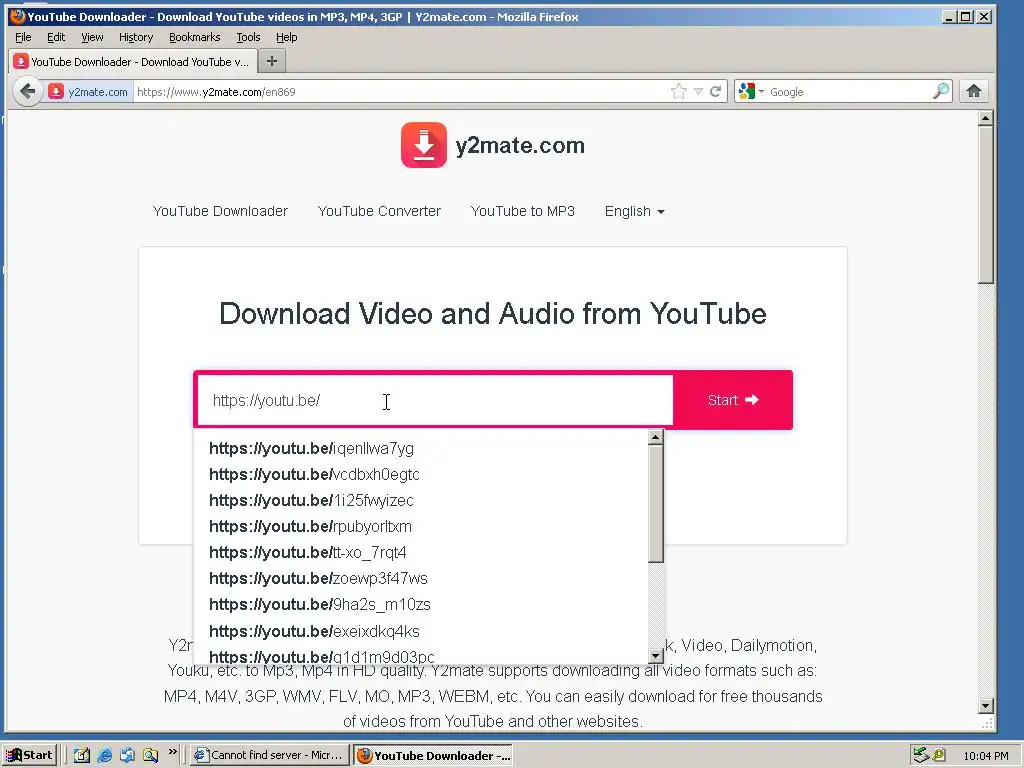Select suggestion ending tt-xo_7rqt4
The image size is (1024, 768).
point(421,553)
